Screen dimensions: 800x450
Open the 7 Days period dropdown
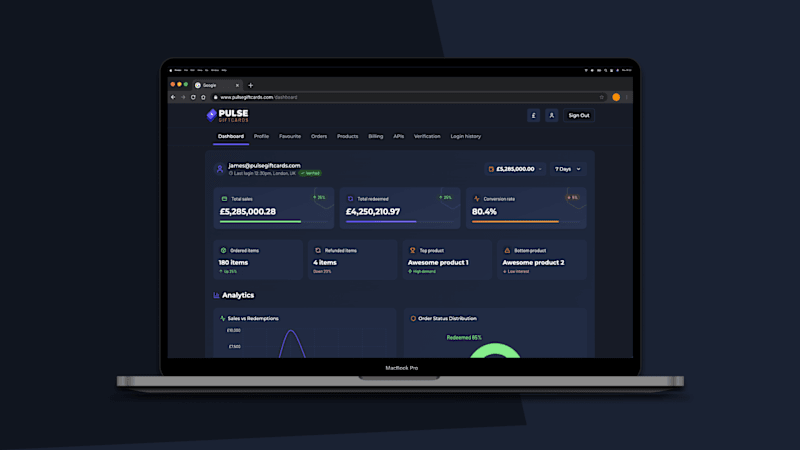pyautogui.click(x=567, y=169)
